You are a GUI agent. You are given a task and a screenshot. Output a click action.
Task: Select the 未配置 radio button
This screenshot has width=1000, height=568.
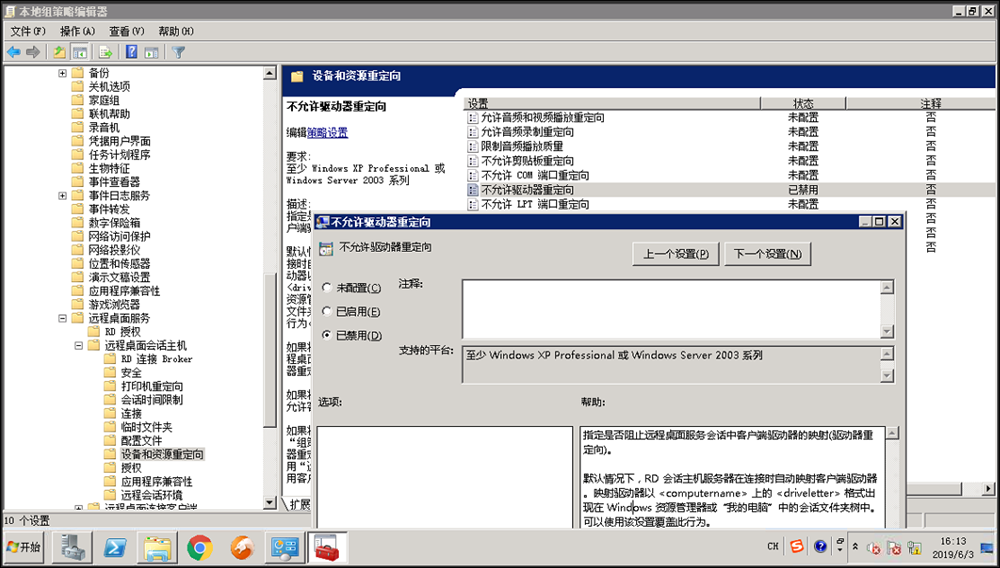coord(327,288)
